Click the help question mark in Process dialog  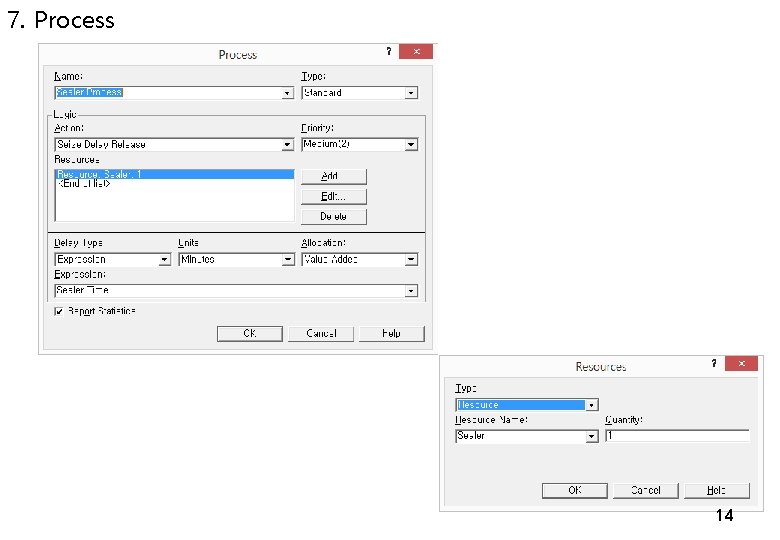(389, 51)
